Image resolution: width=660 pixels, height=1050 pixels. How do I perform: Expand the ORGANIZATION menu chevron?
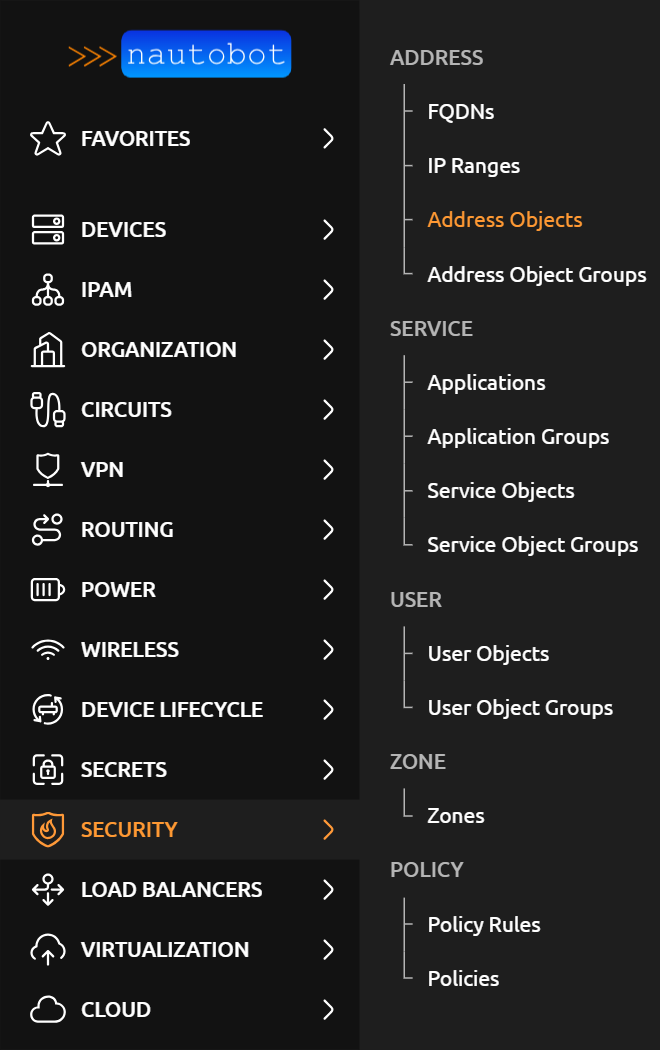pos(328,349)
